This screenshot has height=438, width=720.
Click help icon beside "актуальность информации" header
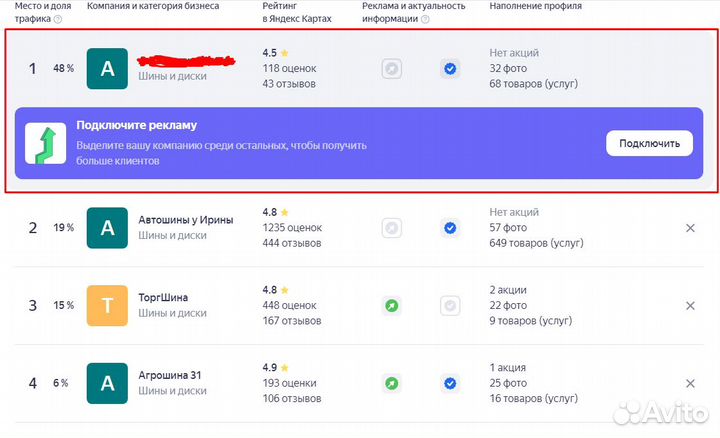[x=422, y=19]
